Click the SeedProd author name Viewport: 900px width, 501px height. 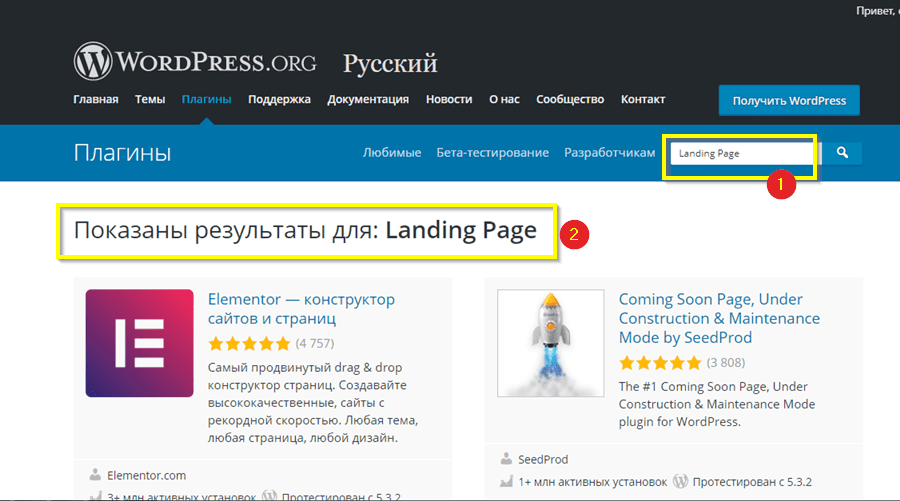click(x=543, y=459)
